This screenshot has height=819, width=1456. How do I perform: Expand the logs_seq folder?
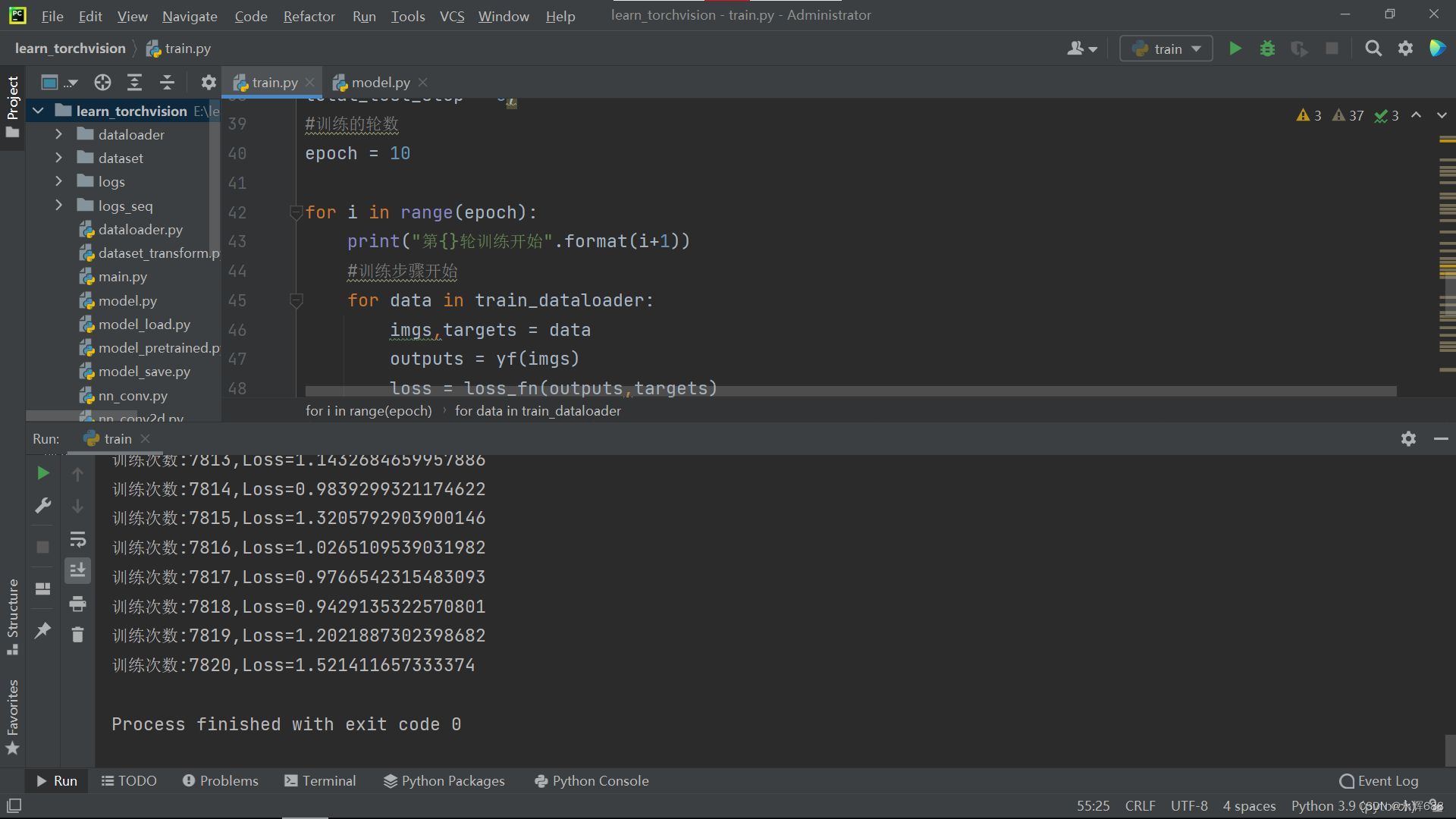click(x=58, y=206)
